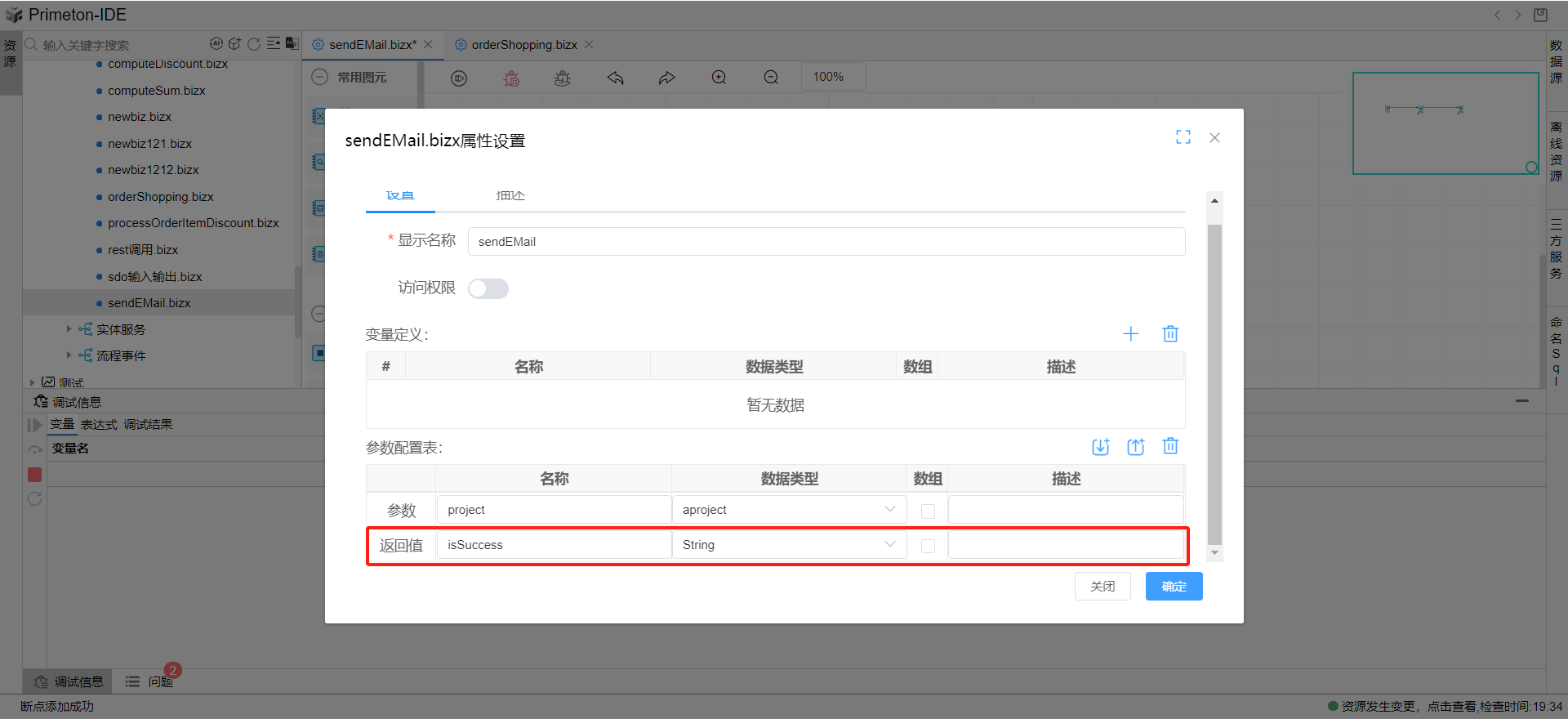1568x719 pixels.
Task: Click trash icon in parameter configuration section
Action: pyautogui.click(x=1170, y=446)
